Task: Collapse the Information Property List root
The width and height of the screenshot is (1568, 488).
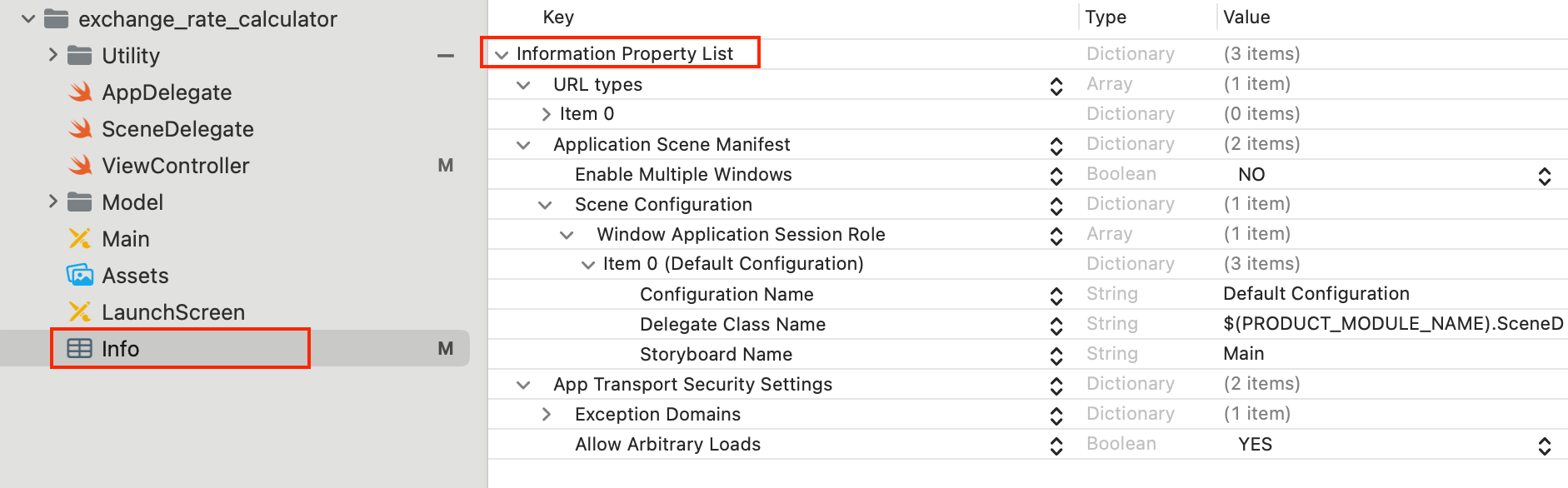Action: pos(501,53)
